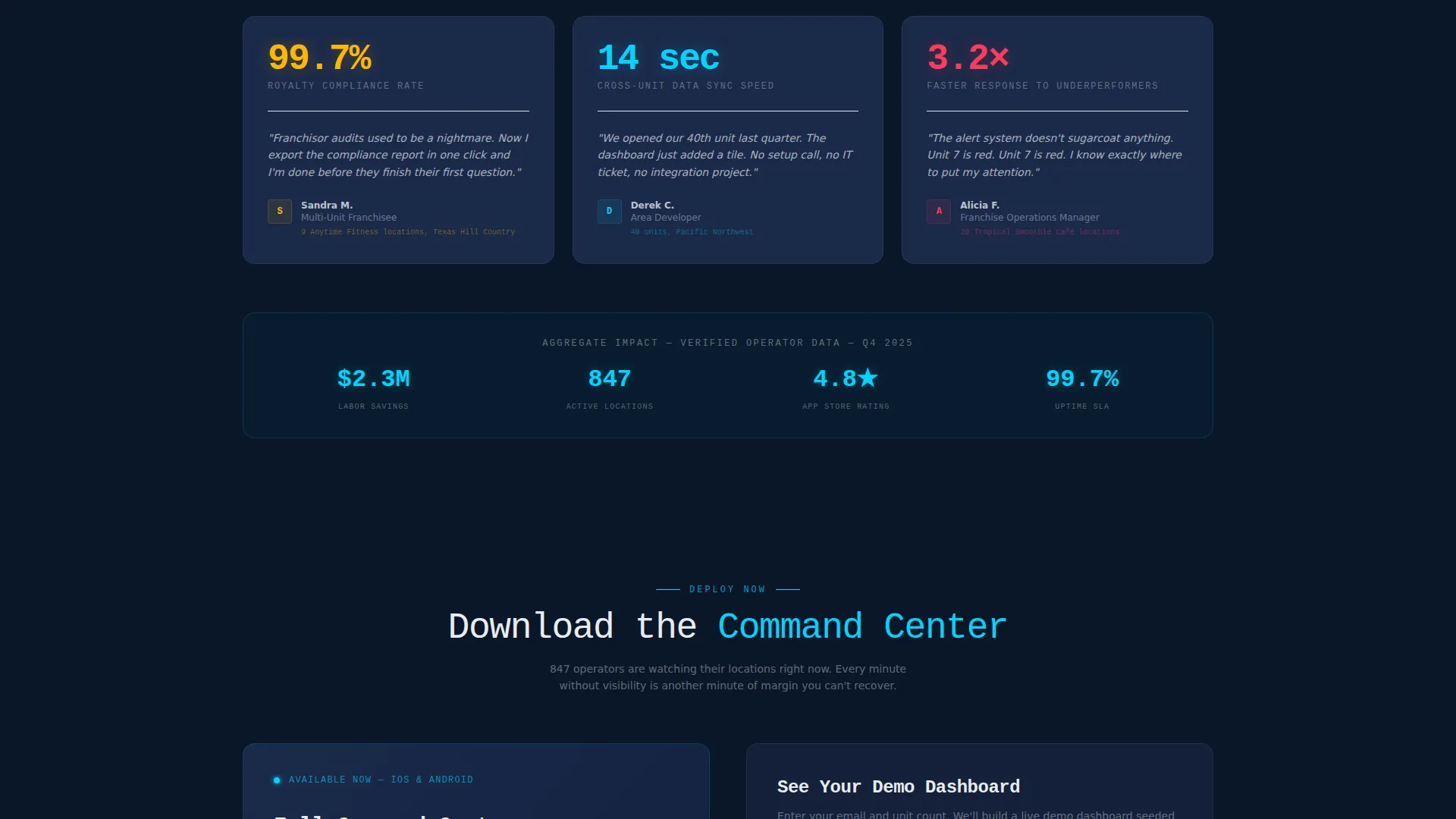This screenshot has height=819, width=1456.
Task: Click Download the Command Center heading
Action: tap(727, 626)
